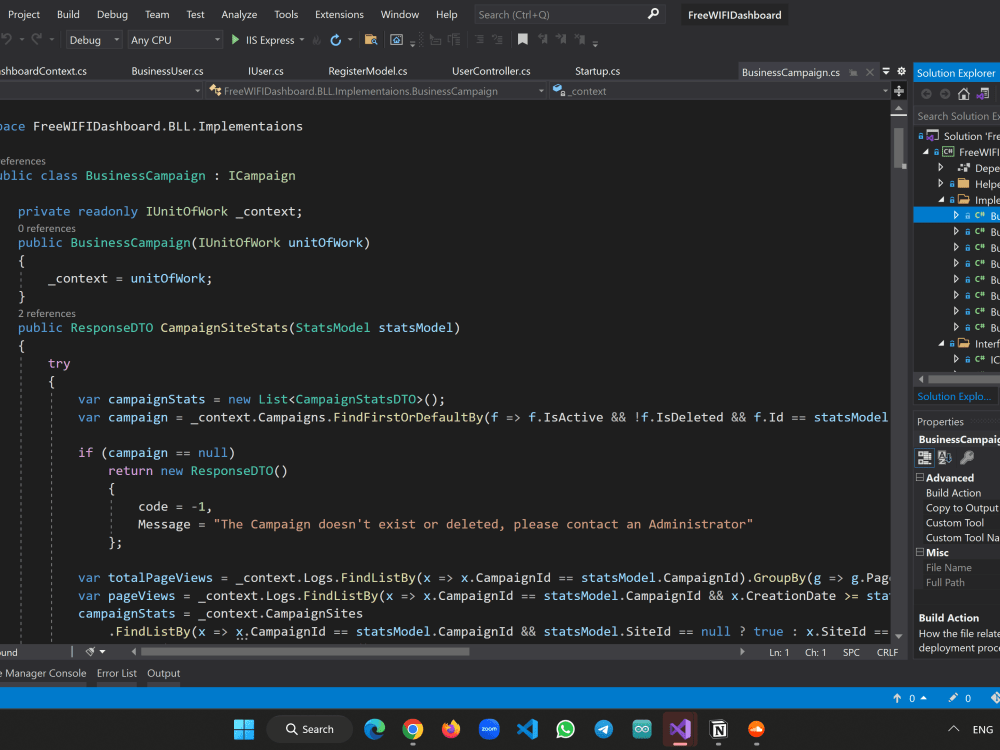
Task: Click the editor horizontal scrollbar thumb
Action: click(x=305, y=652)
